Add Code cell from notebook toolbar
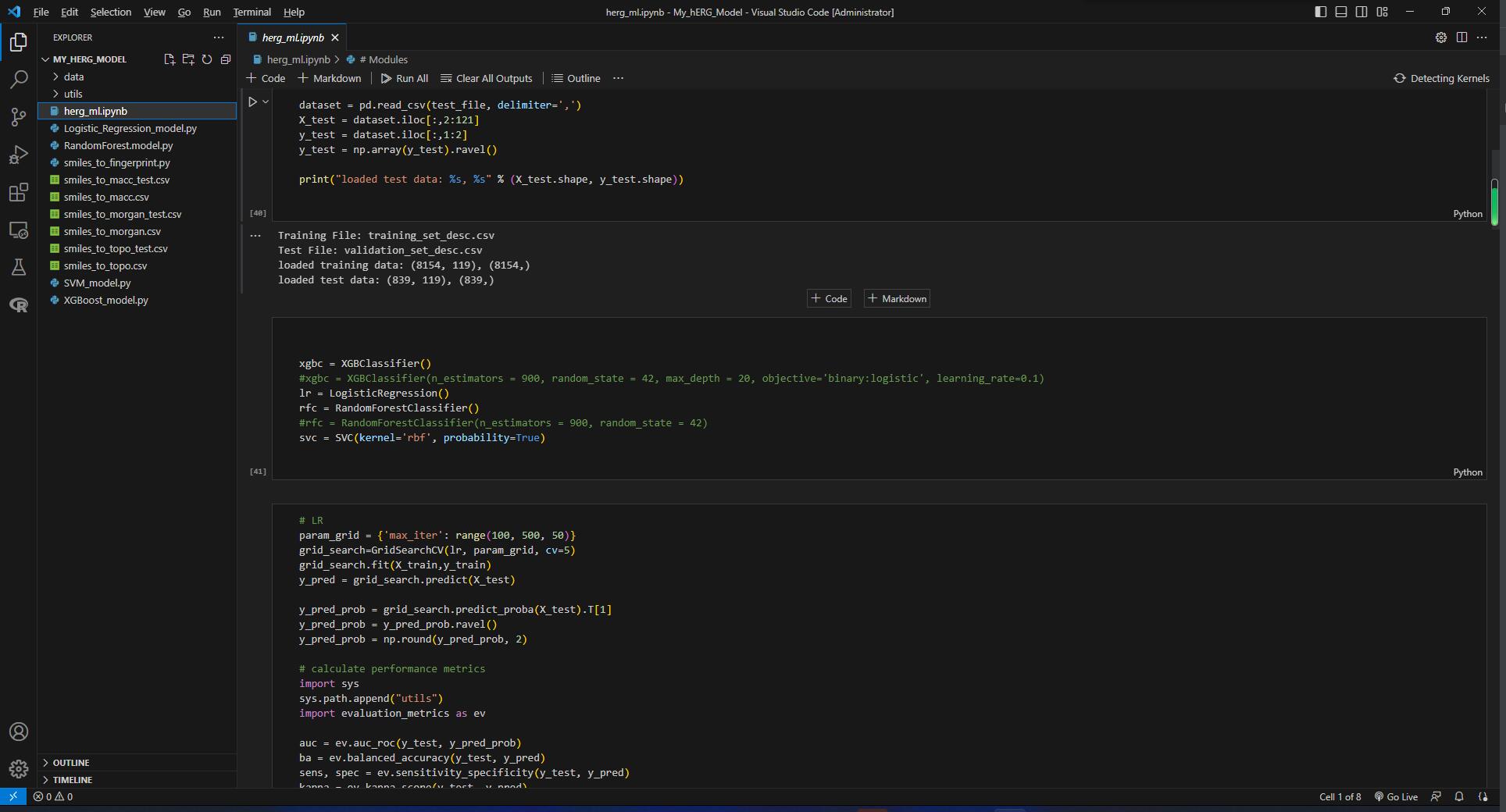Screen dimensions: 1506x812 [x=266, y=78]
